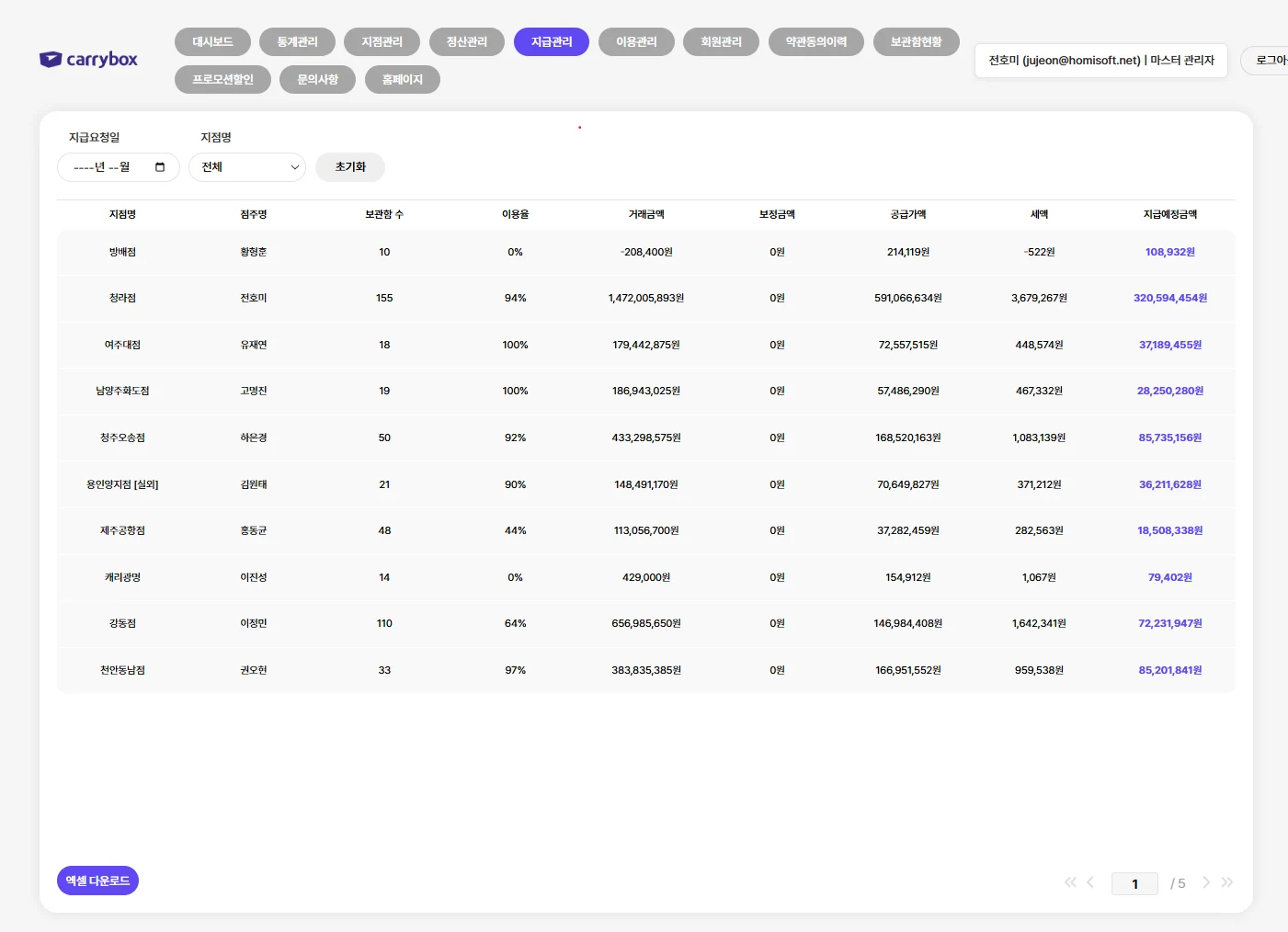Image resolution: width=1288 pixels, height=932 pixels.
Task: Go to next page arrow
Action: (1206, 882)
